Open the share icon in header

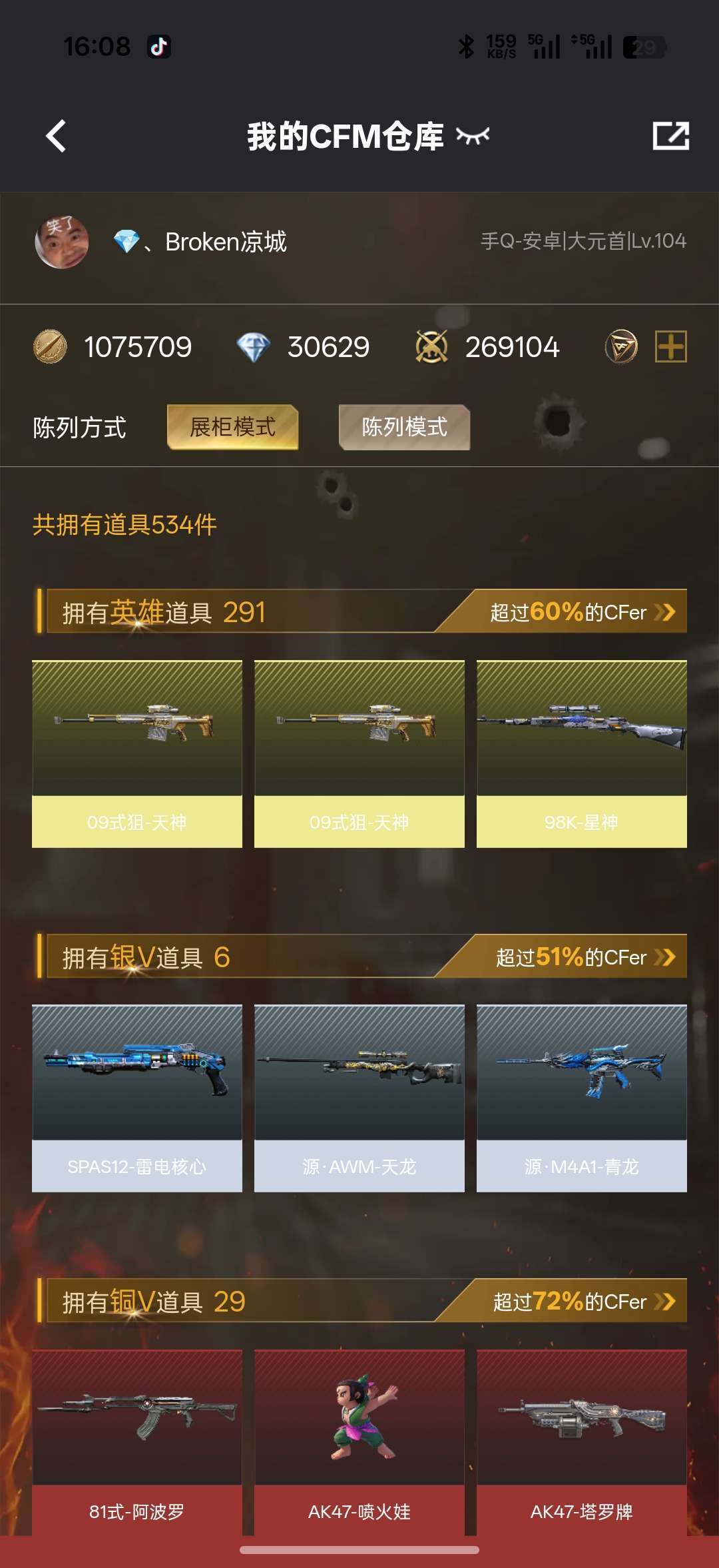coord(670,136)
